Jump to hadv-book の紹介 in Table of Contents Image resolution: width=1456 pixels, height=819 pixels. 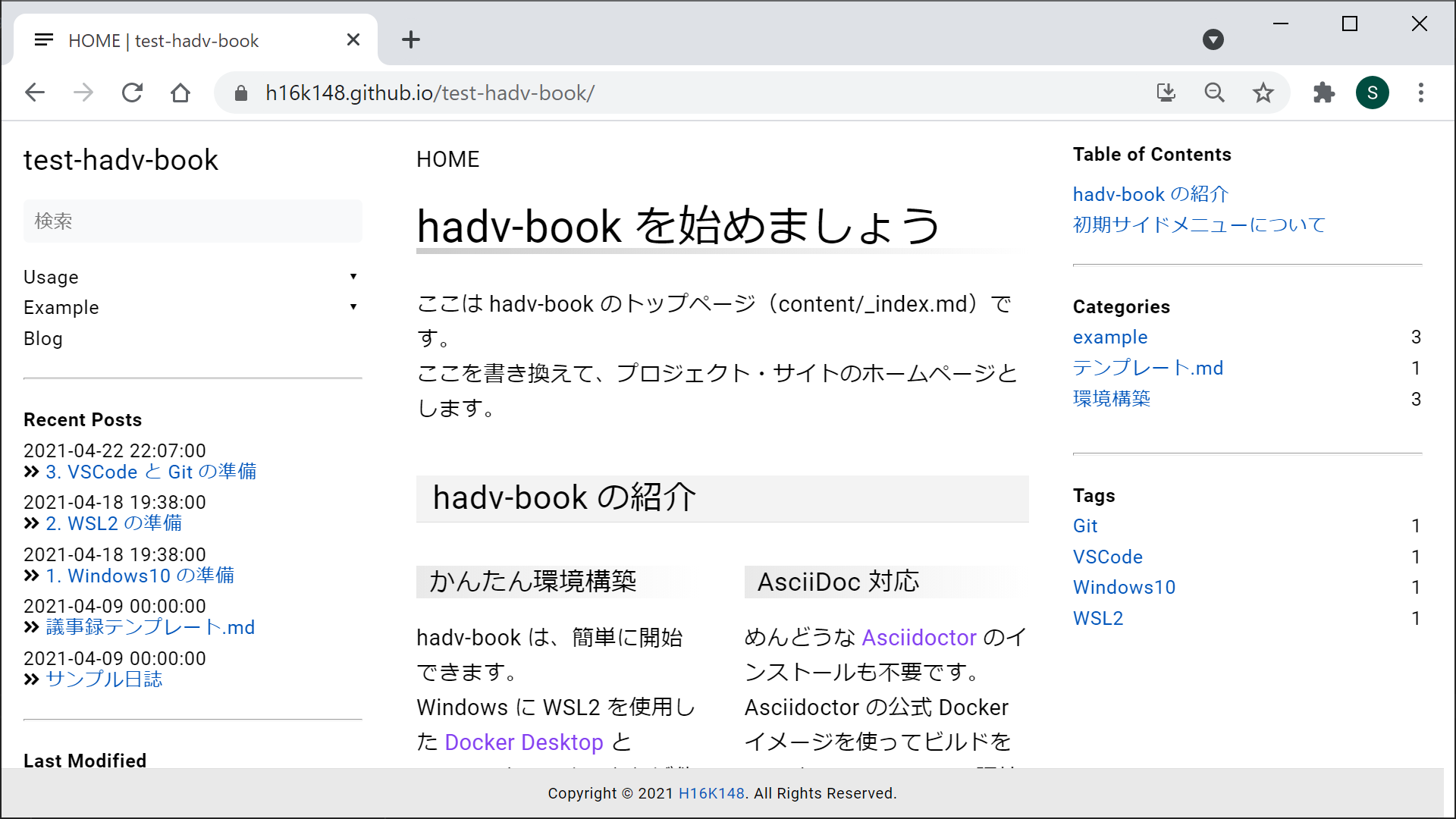click(x=1150, y=194)
